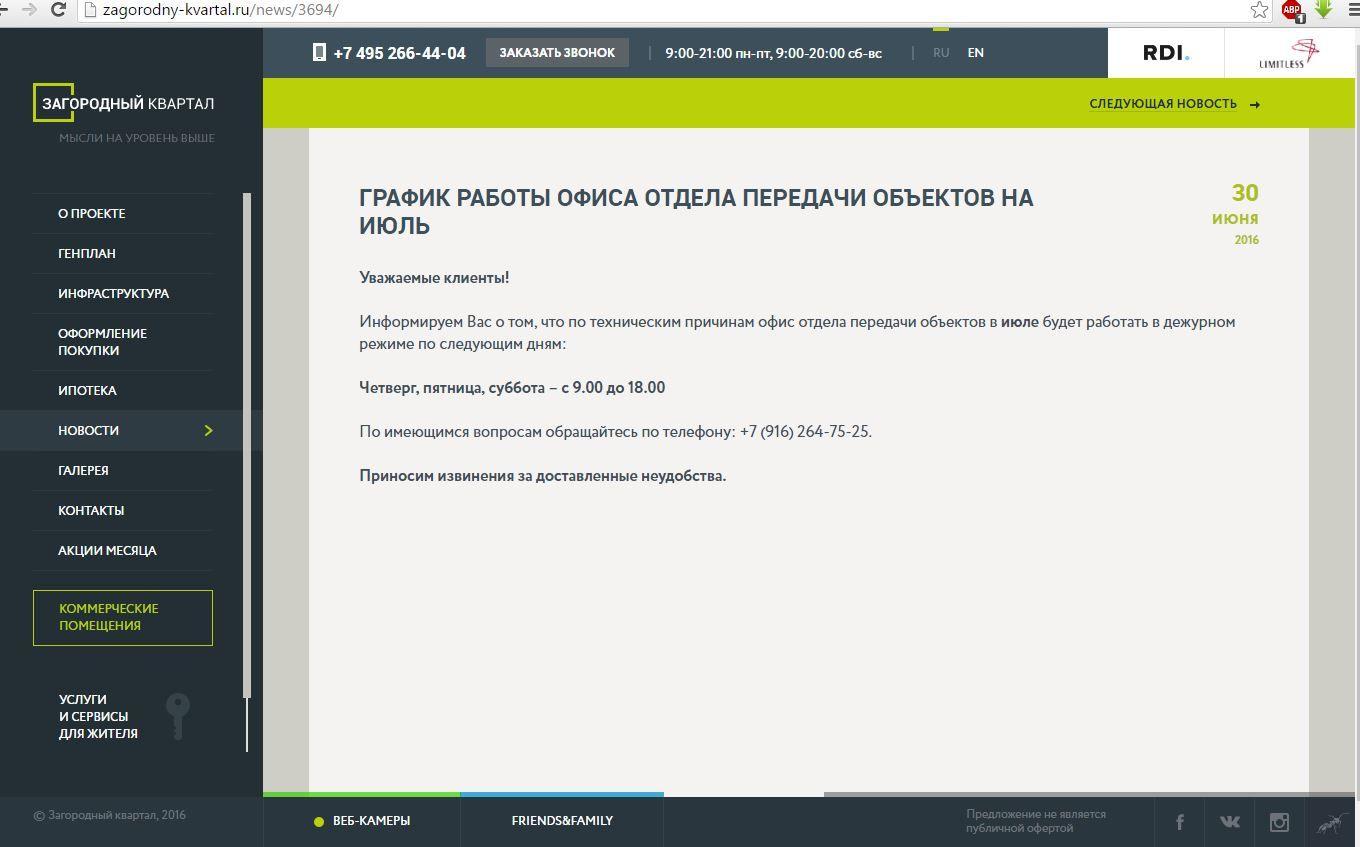The width and height of the screenshot is (1360, 847).
Task: Open the AdBlock Plus extension icon
Action: click(x=1292, y=10)
